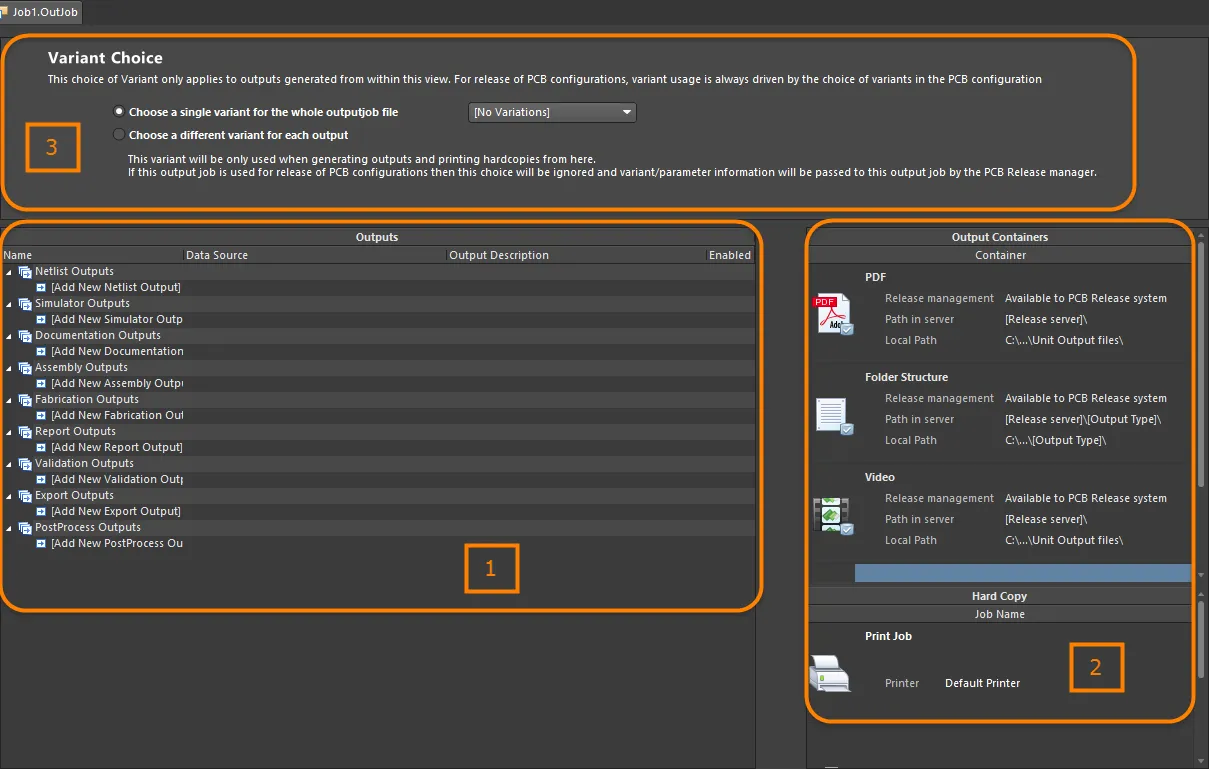Viewport: 1209px width, 769px height.
Task: Select the Print Job printer icon
Action: pyautogui.click(x=830, y=673)
